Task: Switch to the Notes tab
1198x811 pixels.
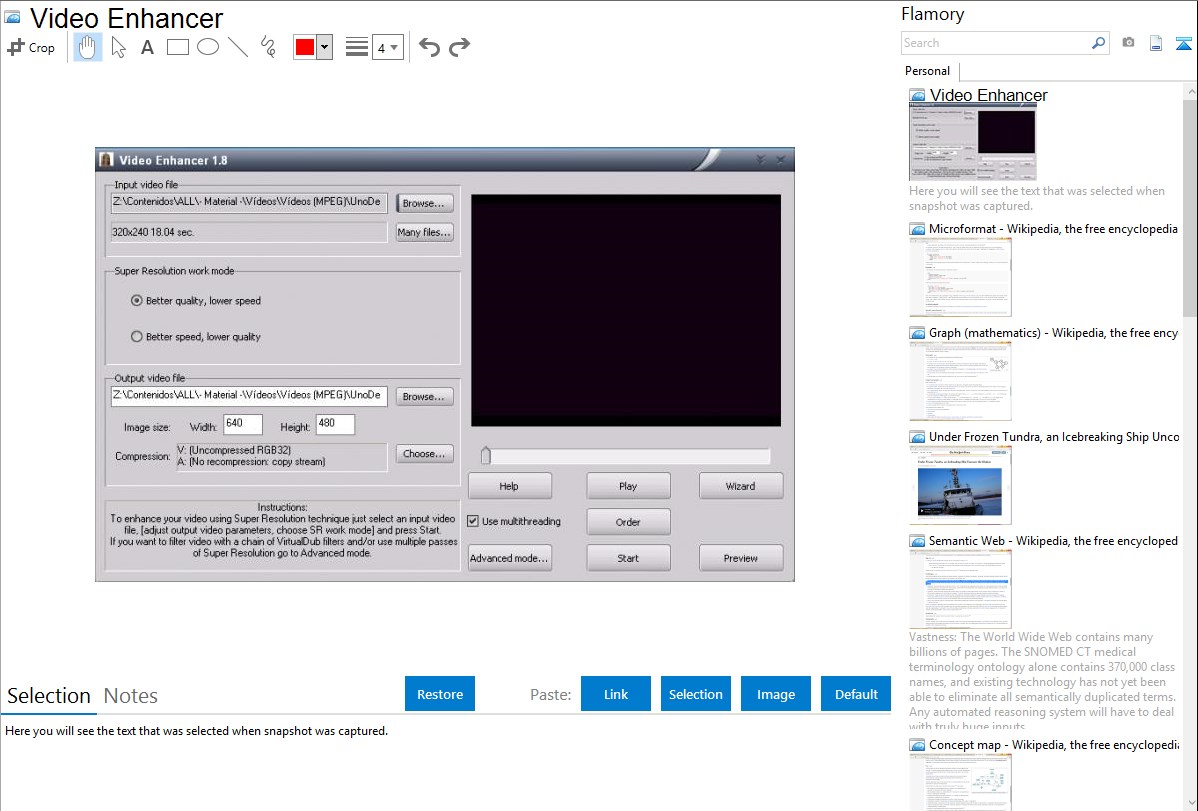Action: click(x=131, y=696)
